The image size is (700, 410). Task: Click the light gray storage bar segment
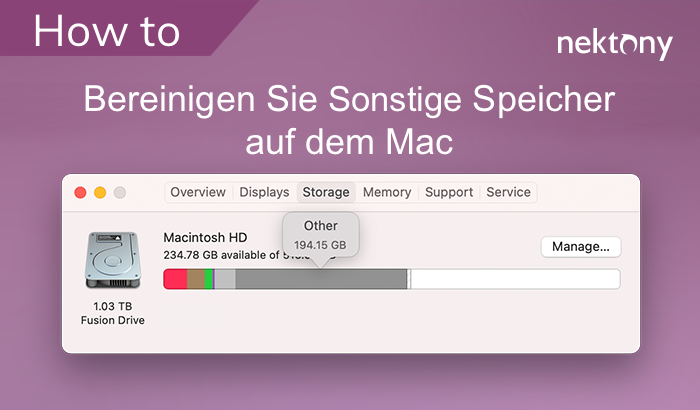(x=225, y=279)
